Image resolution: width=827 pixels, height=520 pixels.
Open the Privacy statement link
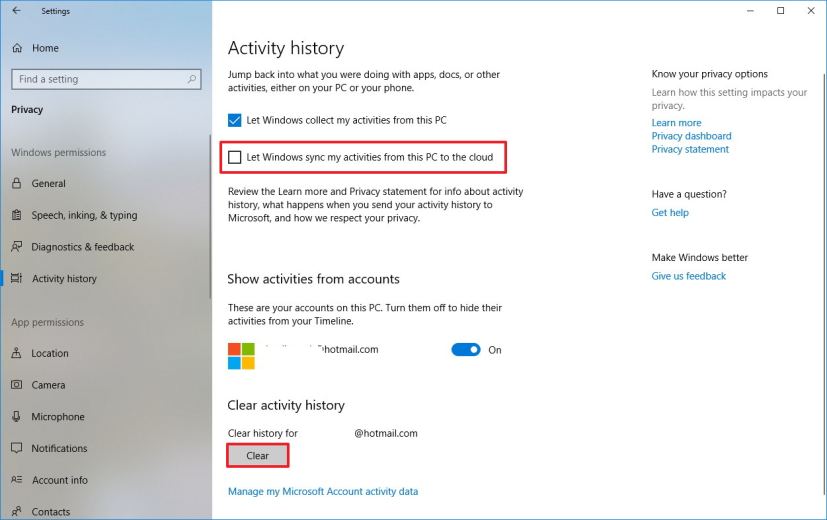[x=690, y=149]
